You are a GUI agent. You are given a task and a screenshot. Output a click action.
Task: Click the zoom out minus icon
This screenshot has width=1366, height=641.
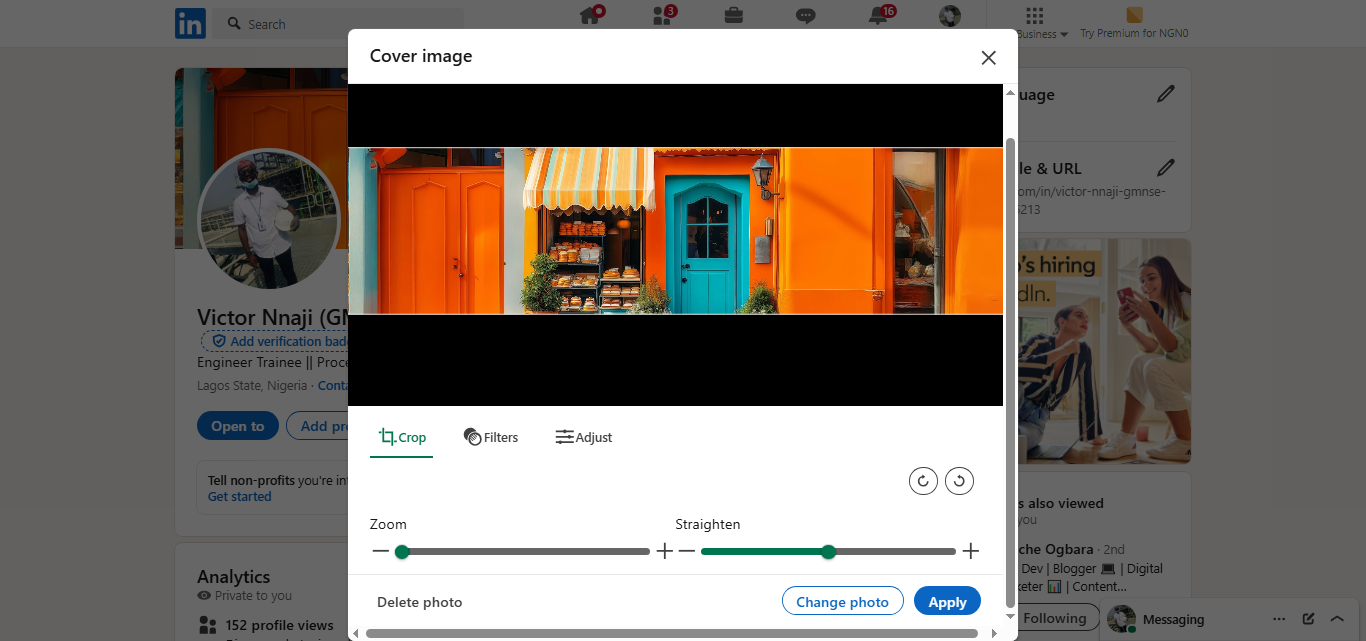click(x=381, y=551)
